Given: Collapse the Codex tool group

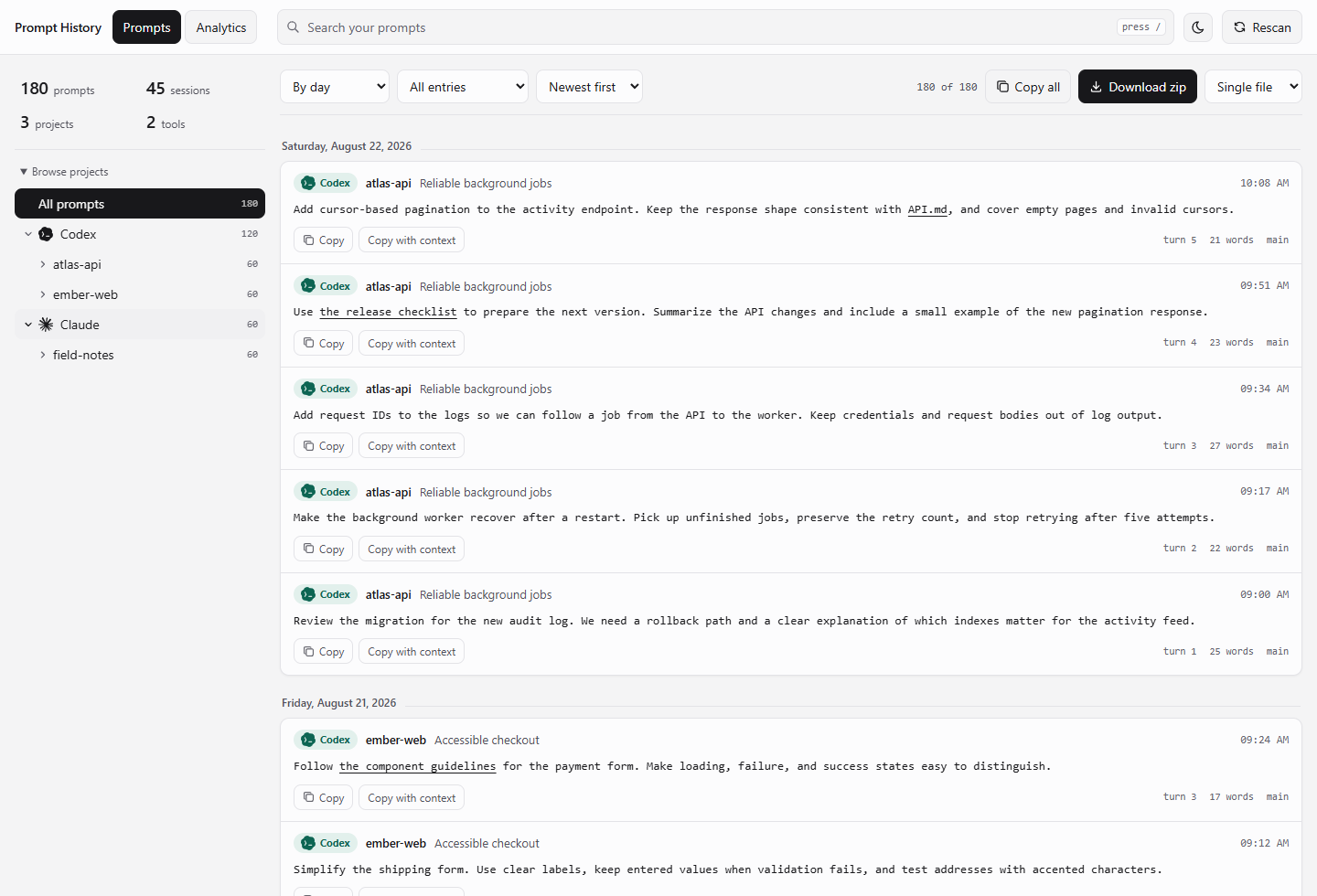Looking at the screenshot, I should click(x=28, y=234).
